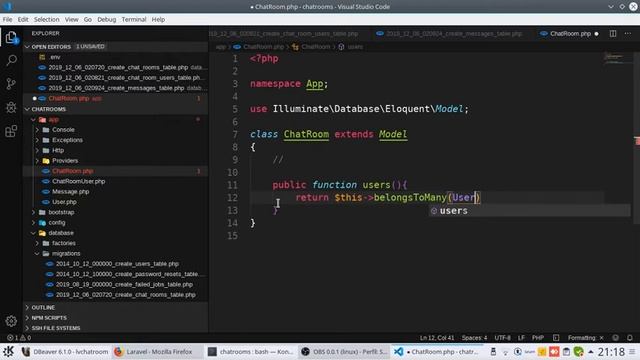The width and height of the screenshot is (640, 360).
Task: Open the taskbar clock showing 21:18
Action: click(x=611, y=352)
